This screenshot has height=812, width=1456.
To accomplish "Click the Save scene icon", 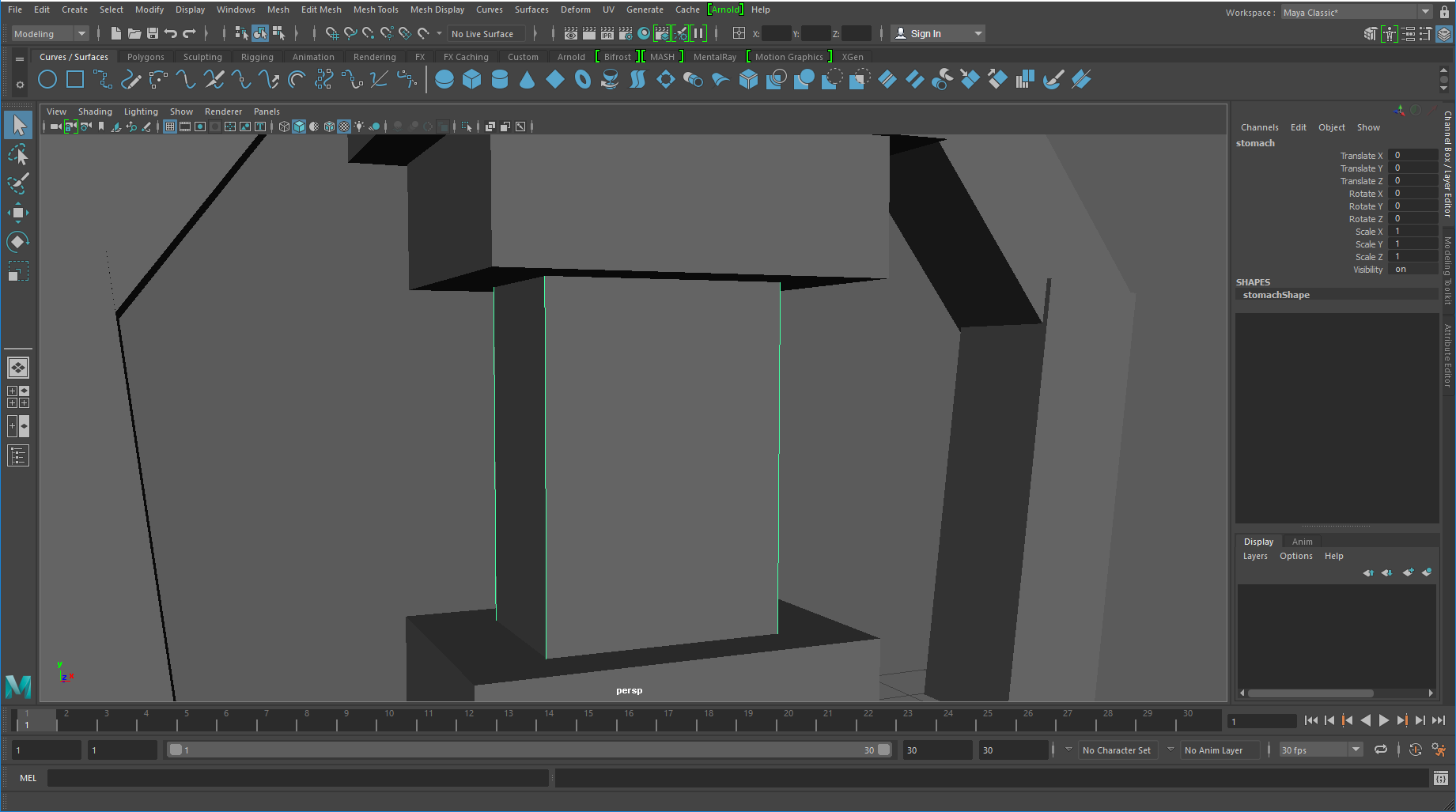I will point(153,33).
